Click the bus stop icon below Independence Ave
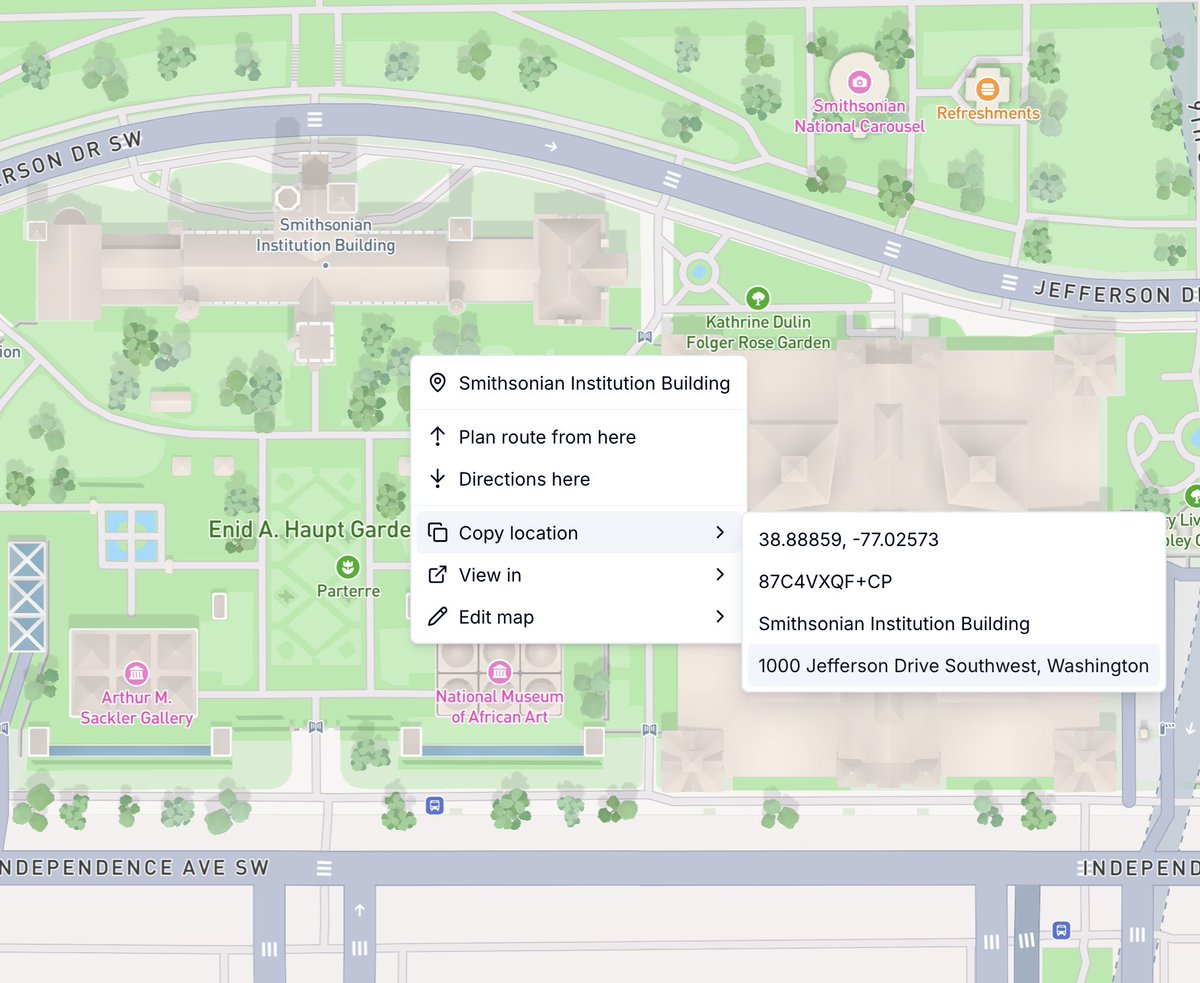Screen dimensions: 1200x983 pos(1062,930)
